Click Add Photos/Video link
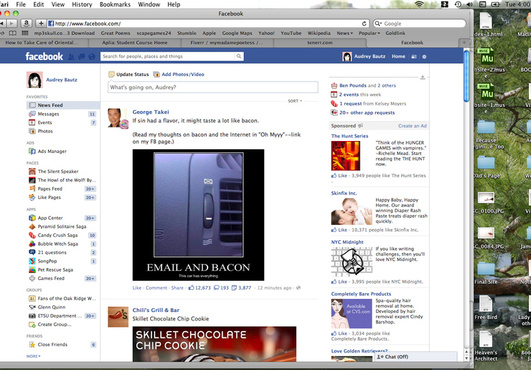Image resolution: width=531 pixels, height=370 pixels. (x=179, y=74)
